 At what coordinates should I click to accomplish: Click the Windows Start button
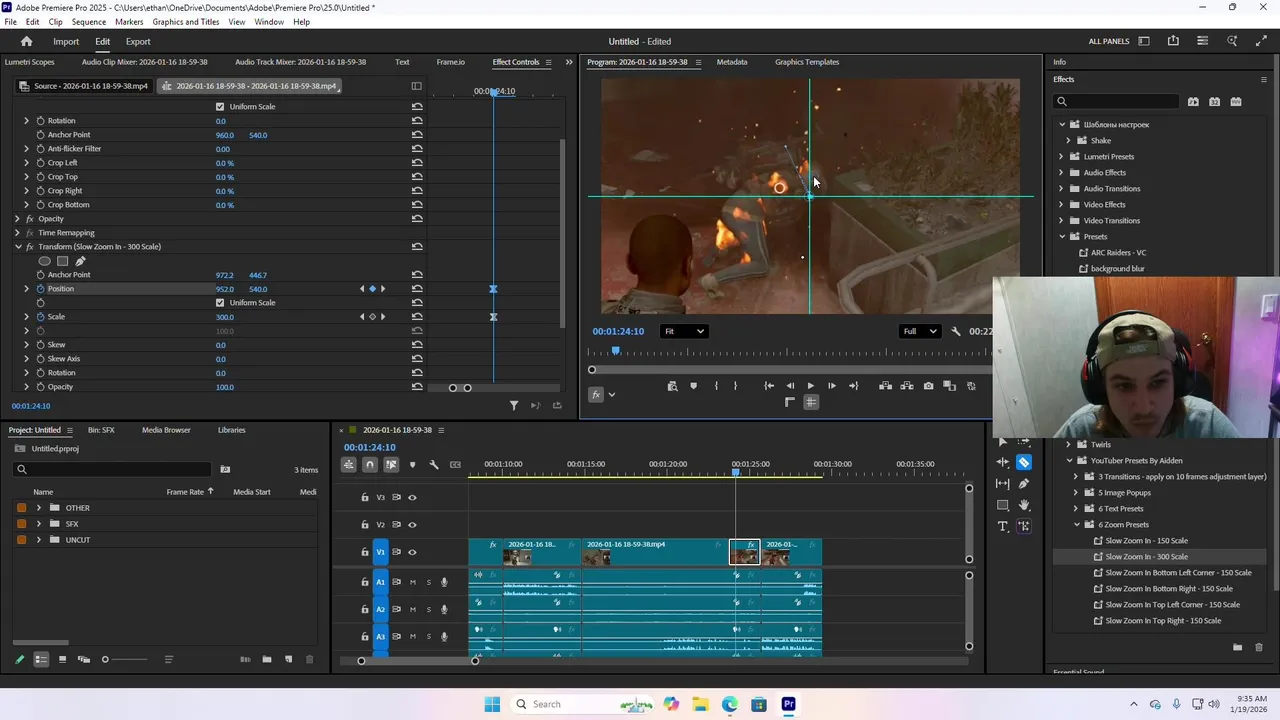[492, 704]
